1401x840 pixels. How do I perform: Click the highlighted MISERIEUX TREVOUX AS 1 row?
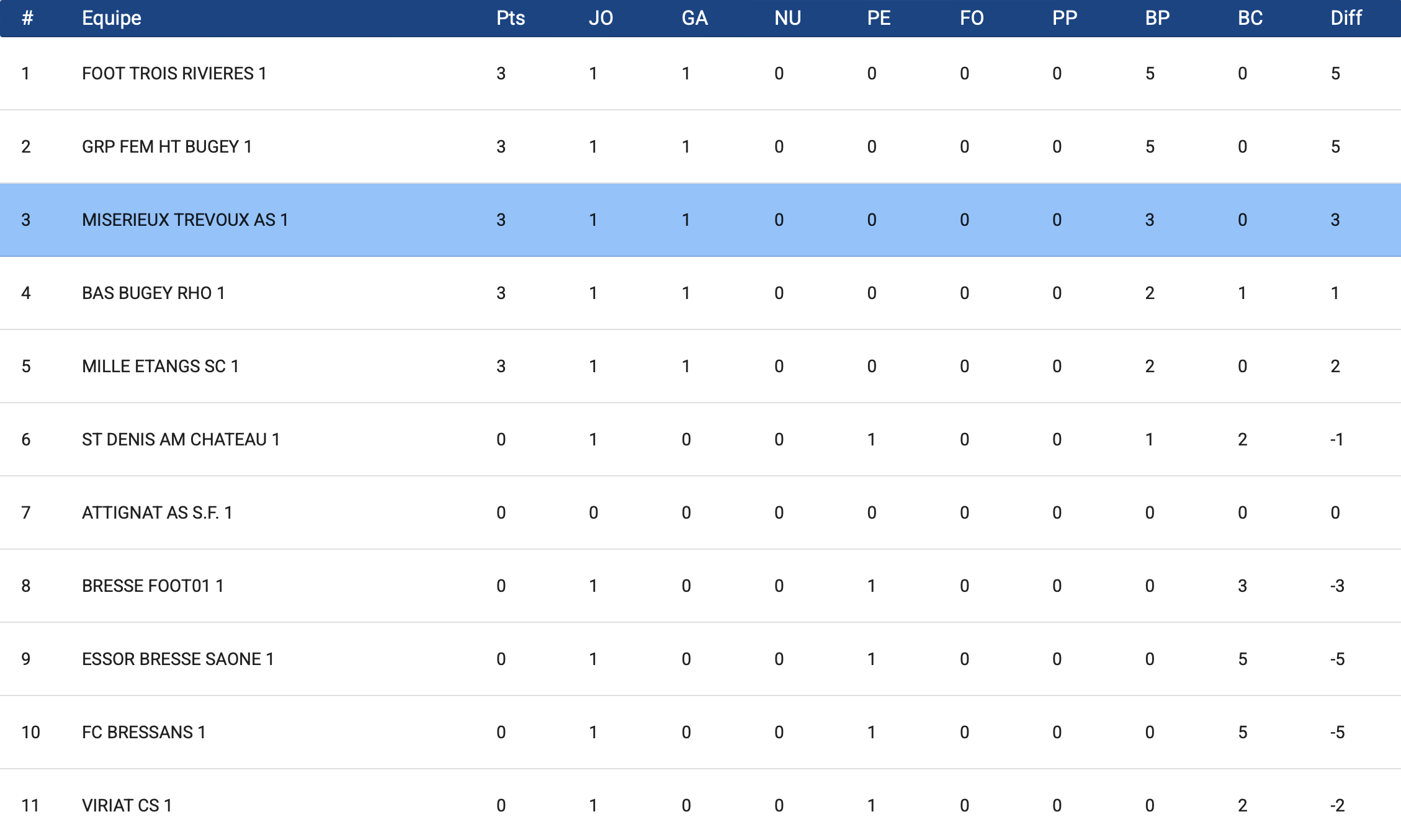click(x=185, y=220)
